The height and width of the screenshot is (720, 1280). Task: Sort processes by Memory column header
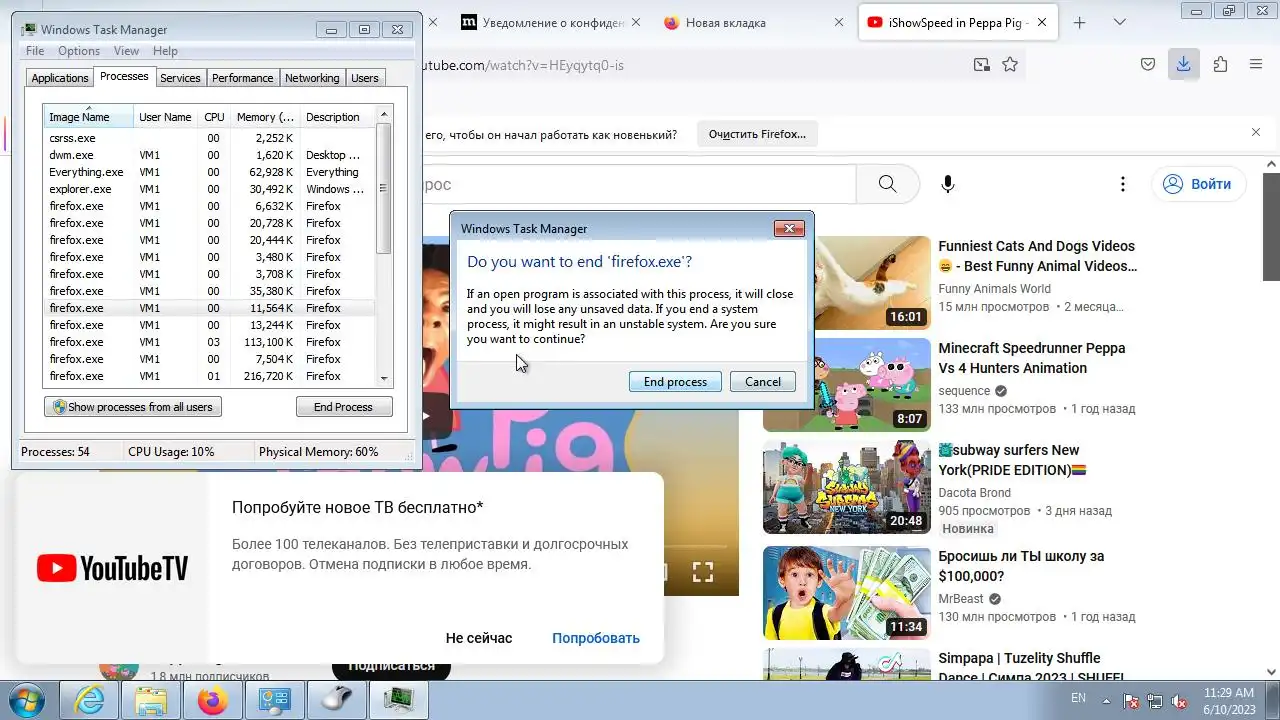pos(265,117)
